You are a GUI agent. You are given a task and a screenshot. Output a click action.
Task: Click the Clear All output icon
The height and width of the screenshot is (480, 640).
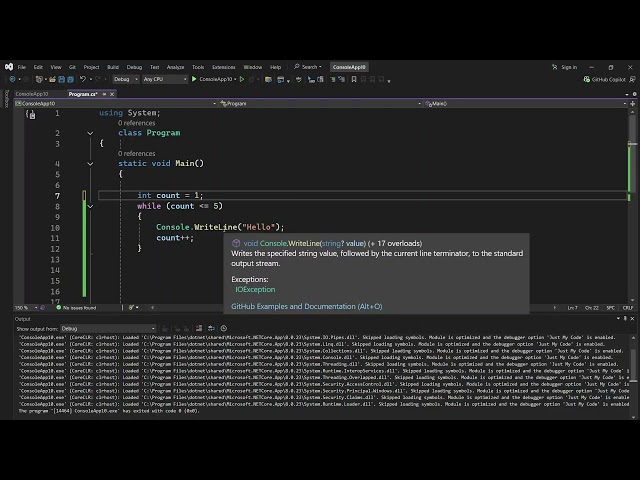[199, 328]
